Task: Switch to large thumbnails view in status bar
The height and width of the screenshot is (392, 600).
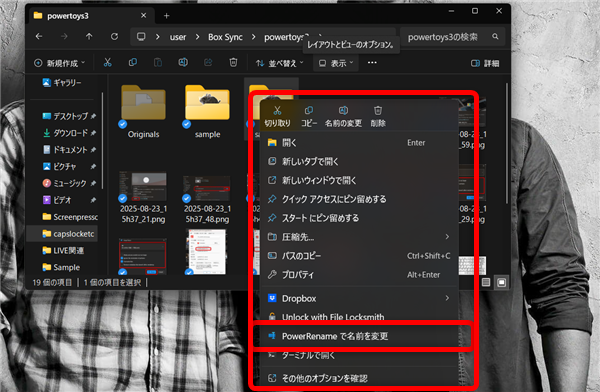Action: [501, 283]
